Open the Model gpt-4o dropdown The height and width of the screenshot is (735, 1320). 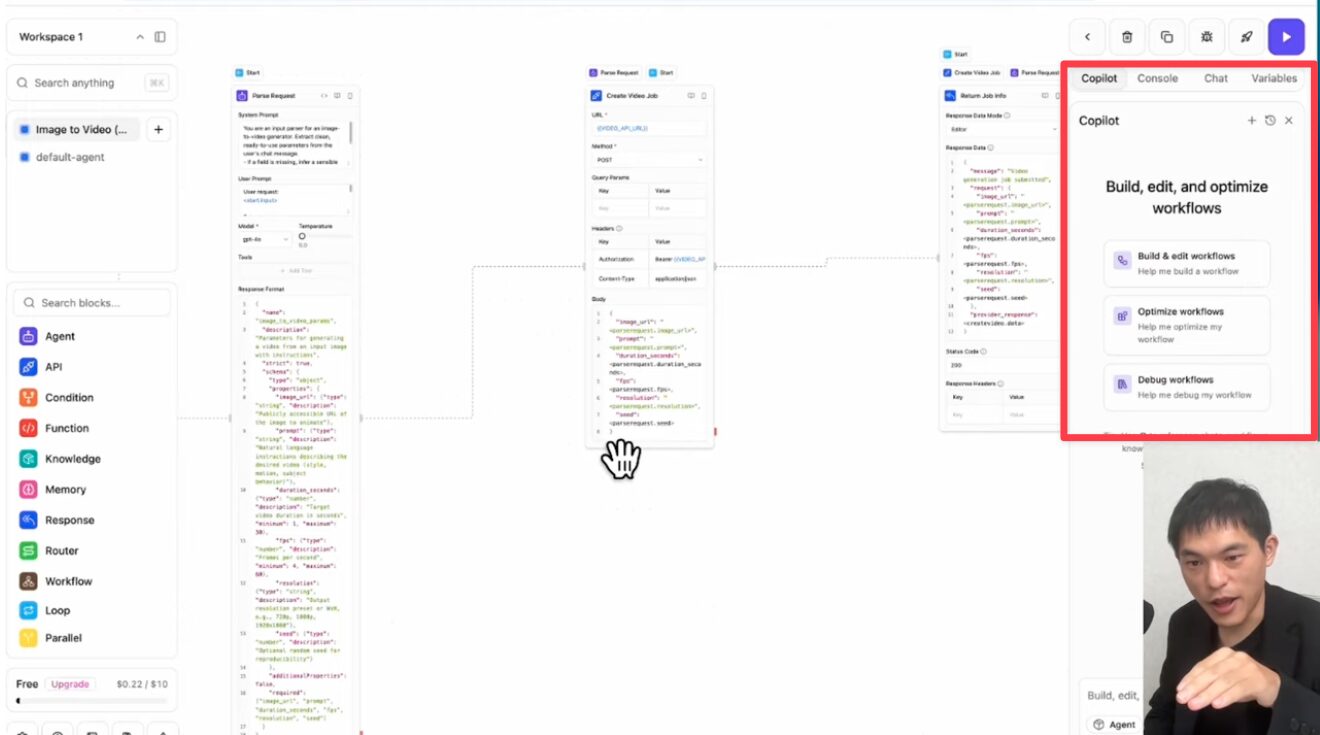point(264,240)
